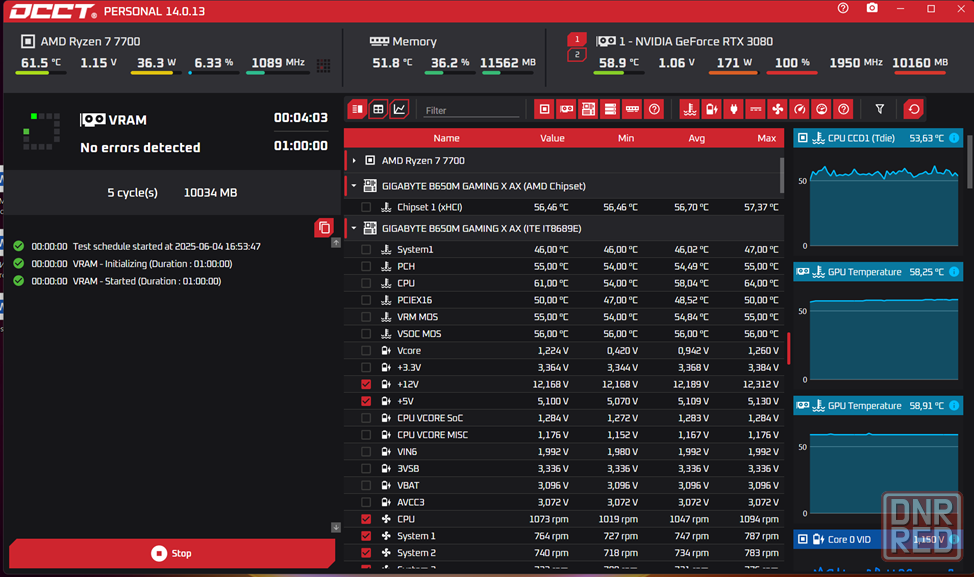The width and height of the screenshot is (974, 577).
Task: Switch to table view layout icon
Action: tap(378, 109)
